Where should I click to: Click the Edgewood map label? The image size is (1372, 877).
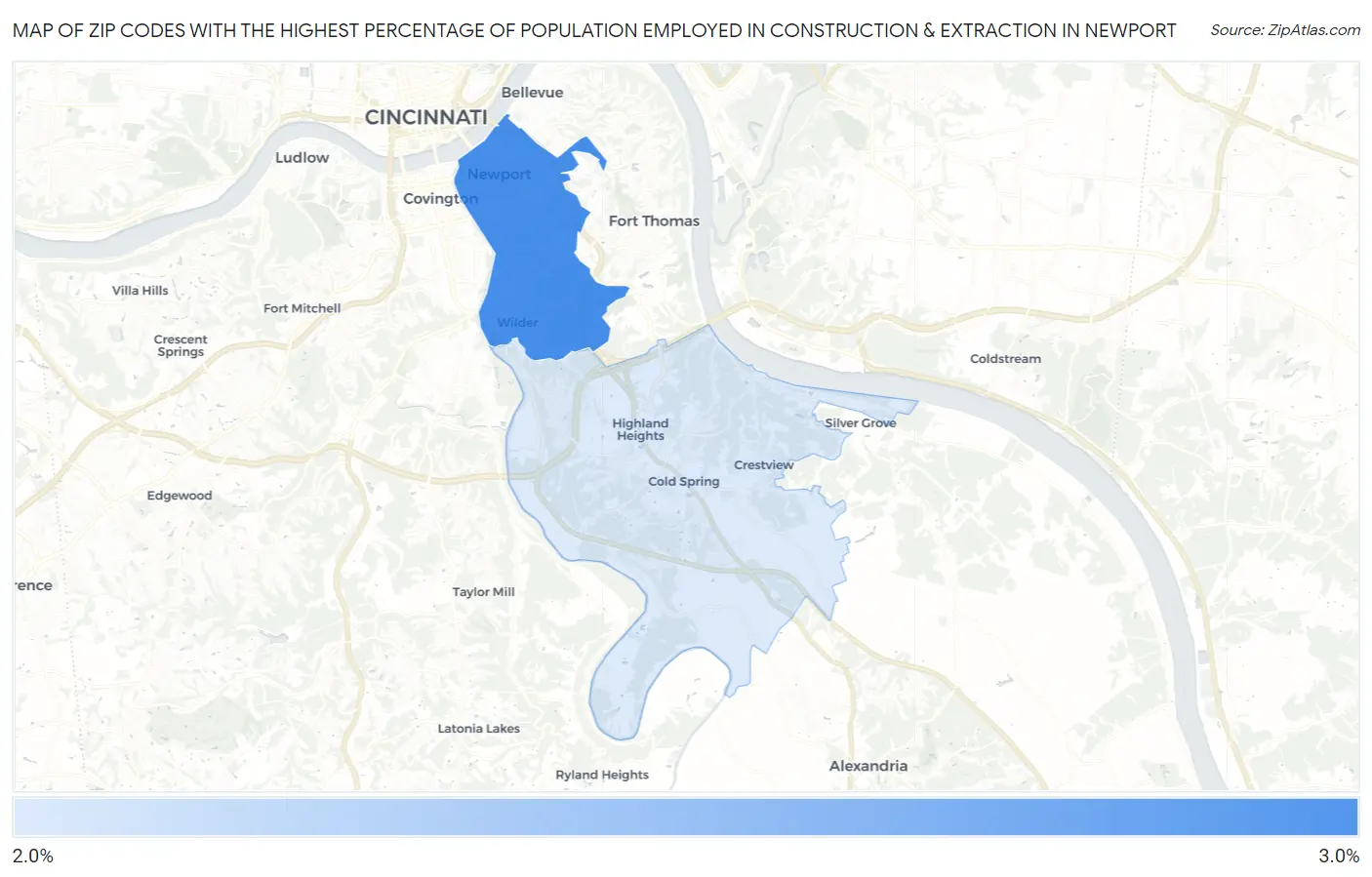coord(180,496)
